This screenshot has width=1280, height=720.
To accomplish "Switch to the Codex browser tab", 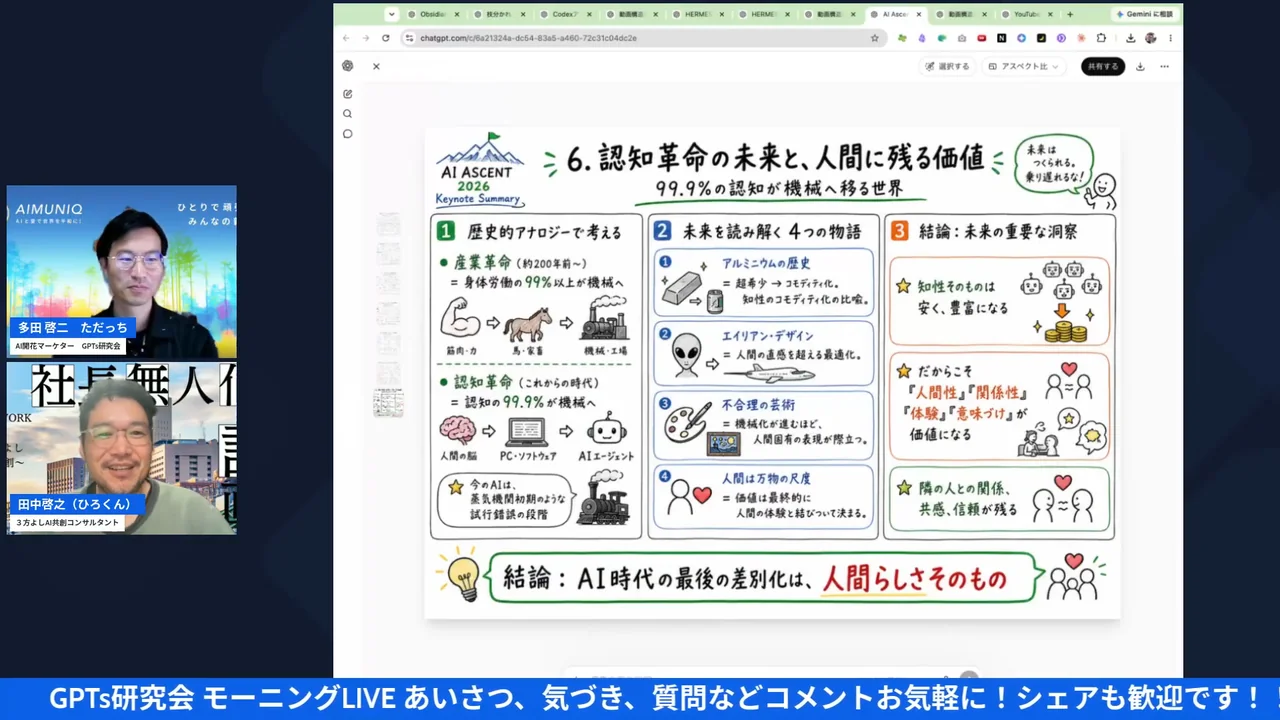I will (565, 14).
